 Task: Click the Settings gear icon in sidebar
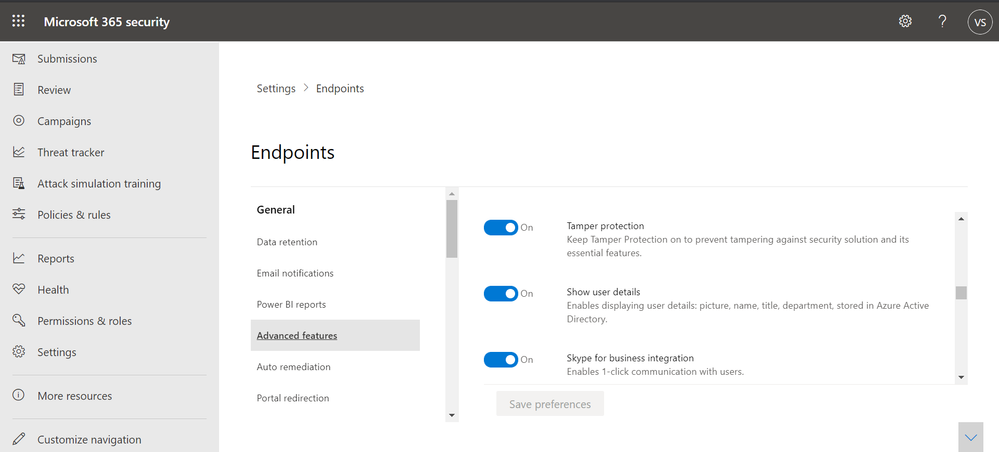tap(18, 352)
